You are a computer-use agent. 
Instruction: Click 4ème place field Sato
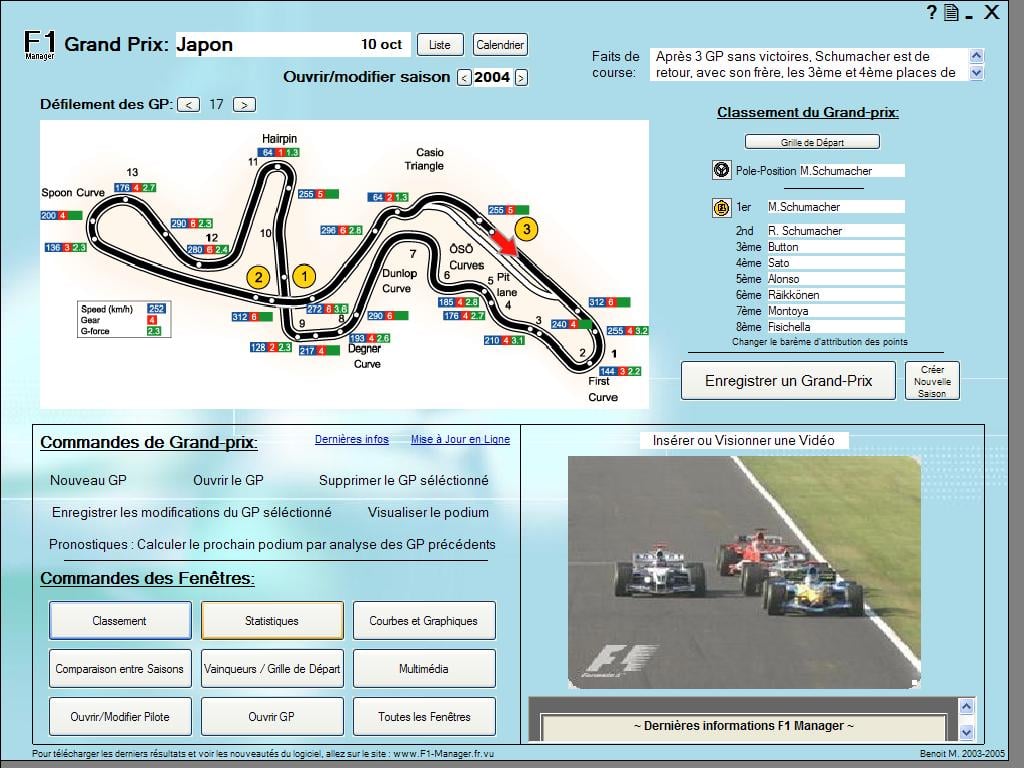coord(835,263)
